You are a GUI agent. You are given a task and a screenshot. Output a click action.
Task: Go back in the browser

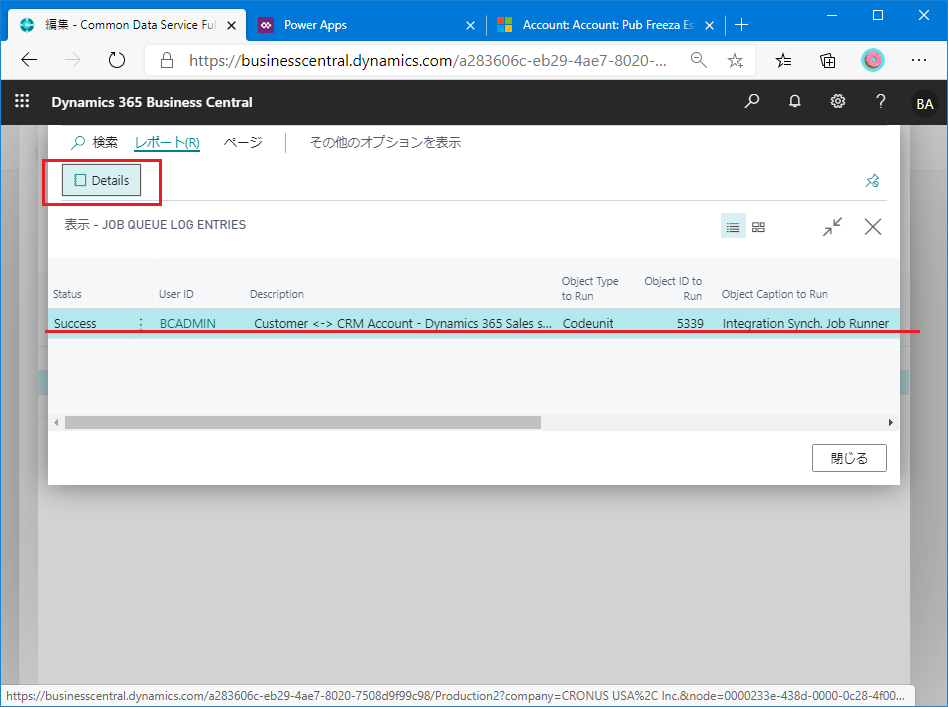pyautogui.click(x=29, y=60)
